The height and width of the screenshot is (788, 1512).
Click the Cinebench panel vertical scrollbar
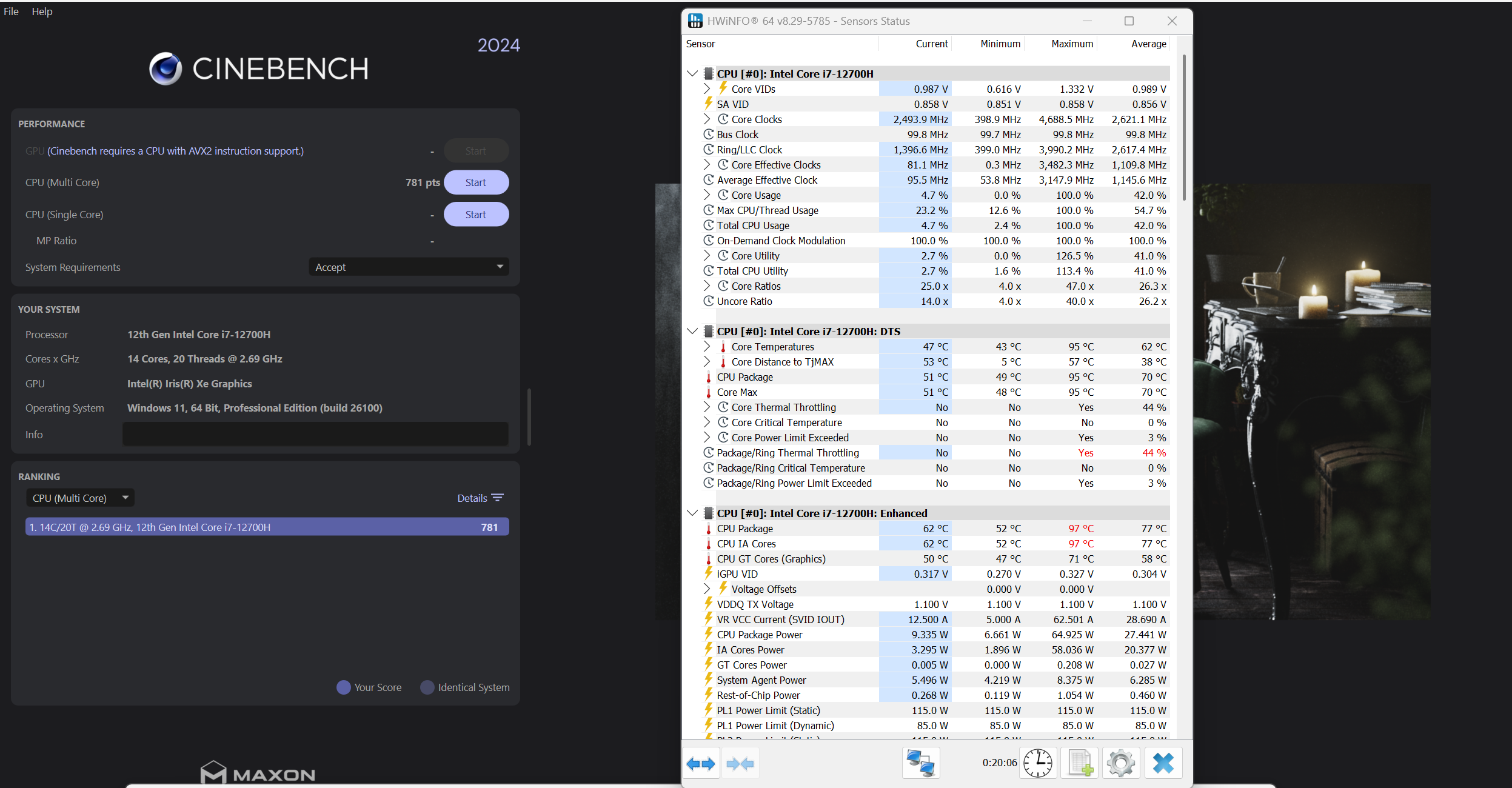529,417
